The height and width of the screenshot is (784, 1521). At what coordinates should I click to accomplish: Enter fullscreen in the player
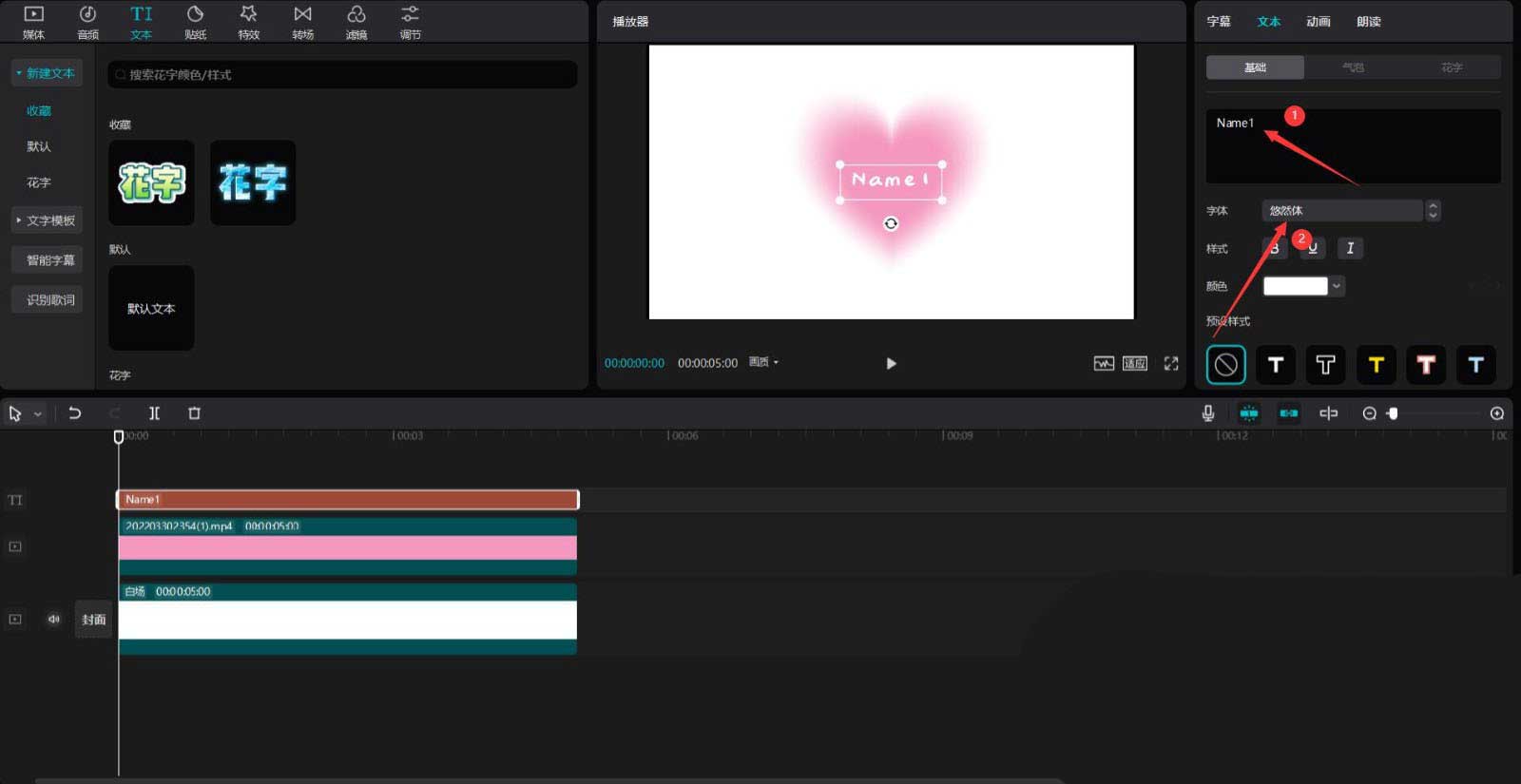pyautogui.click(x=1171, y=363)
